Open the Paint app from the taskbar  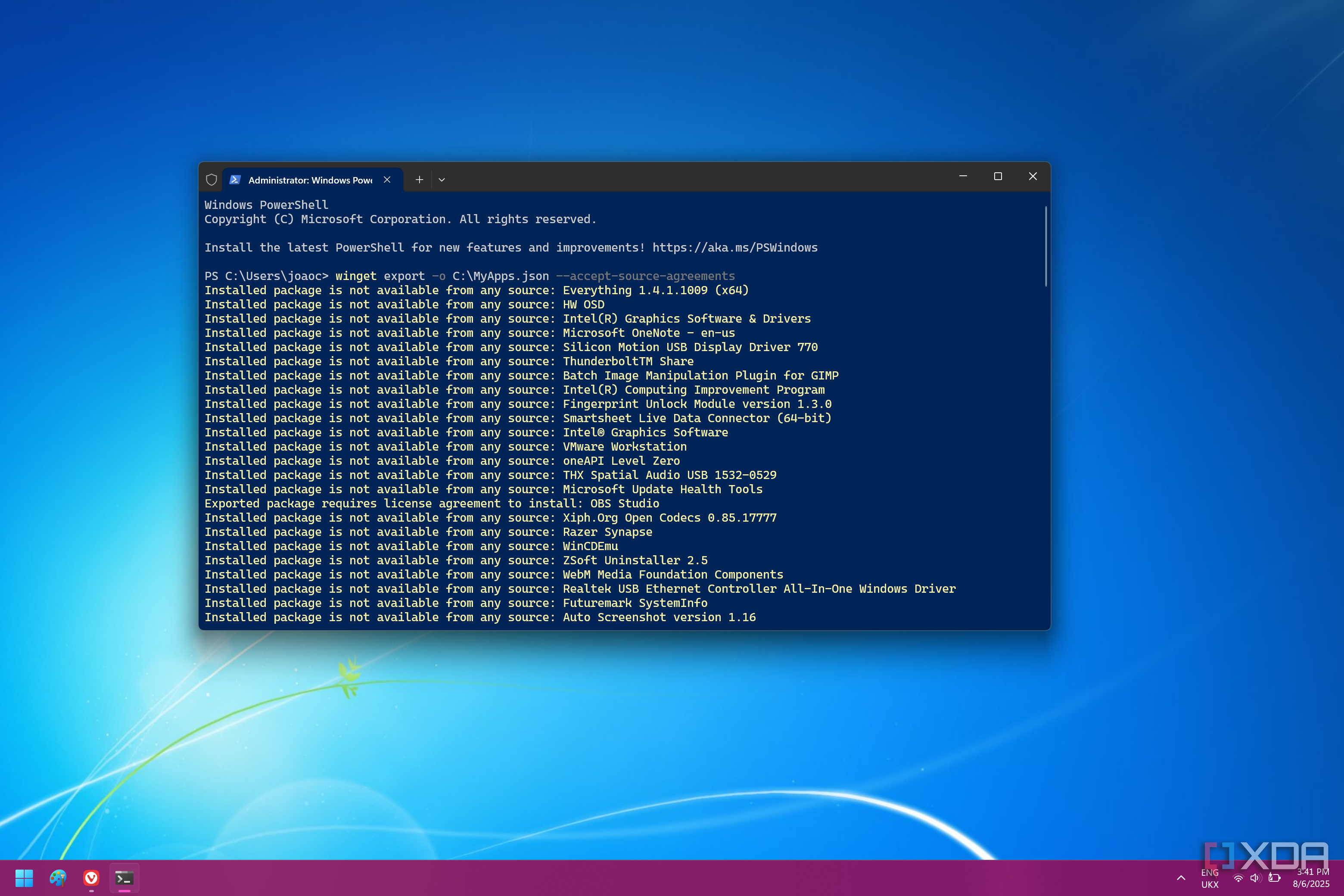[x=58, y=878]
